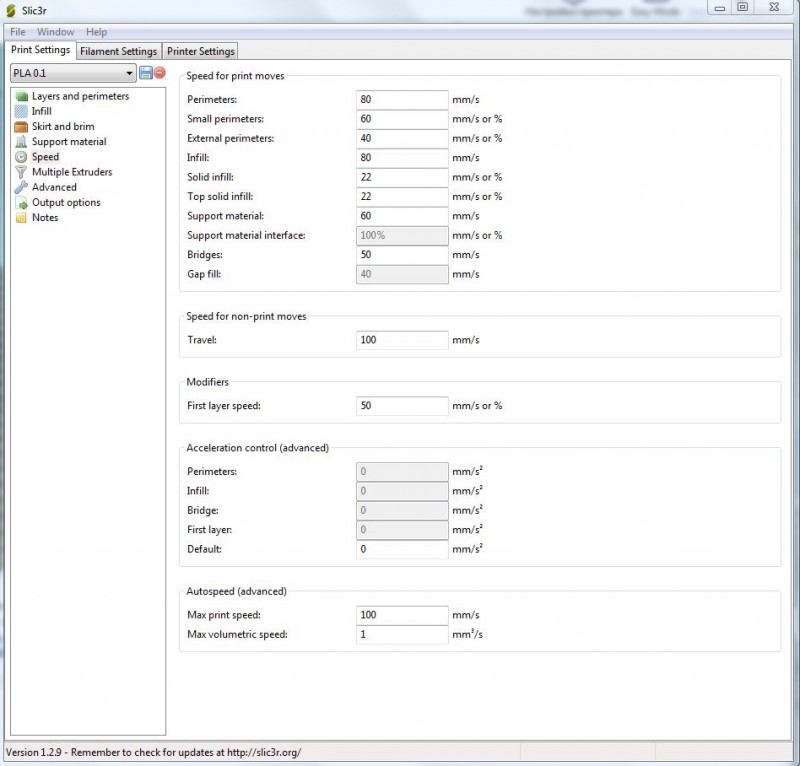Screen dimensions: 800x766
Task: Focus the Max volumetric speed field
Action: point(402,635)
